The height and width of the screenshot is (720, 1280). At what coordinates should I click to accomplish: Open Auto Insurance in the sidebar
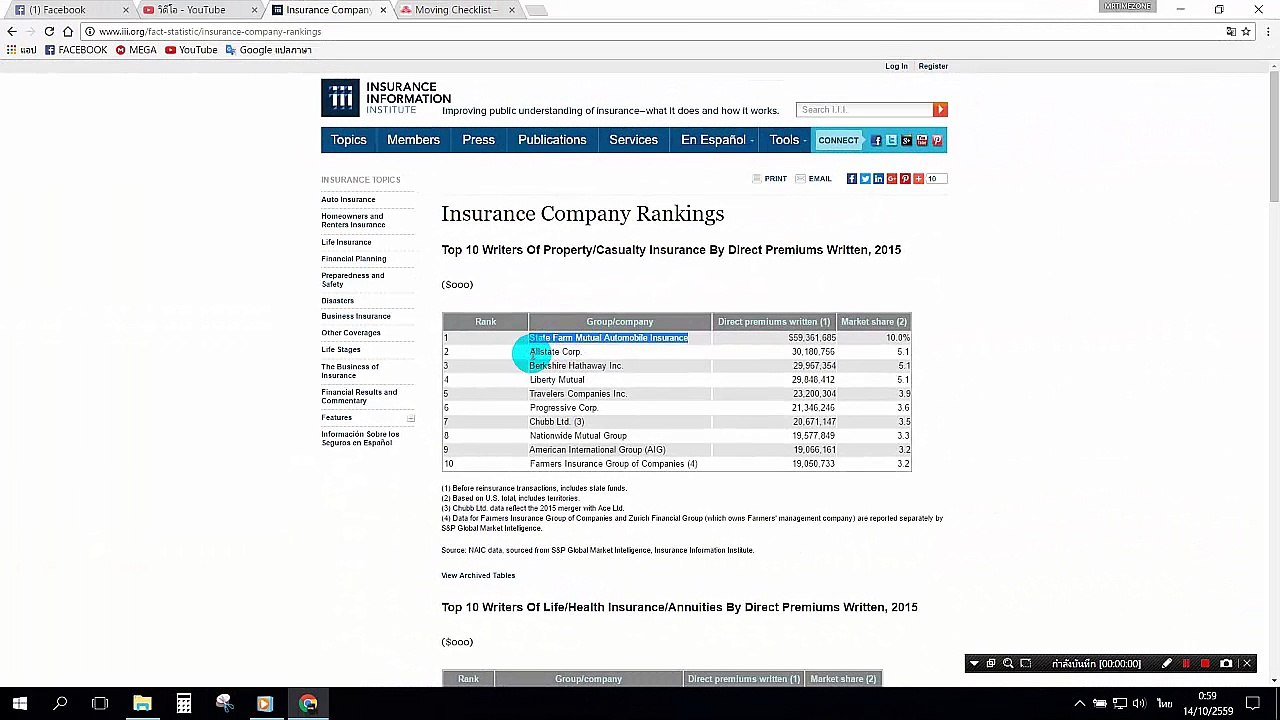[348, 200]
